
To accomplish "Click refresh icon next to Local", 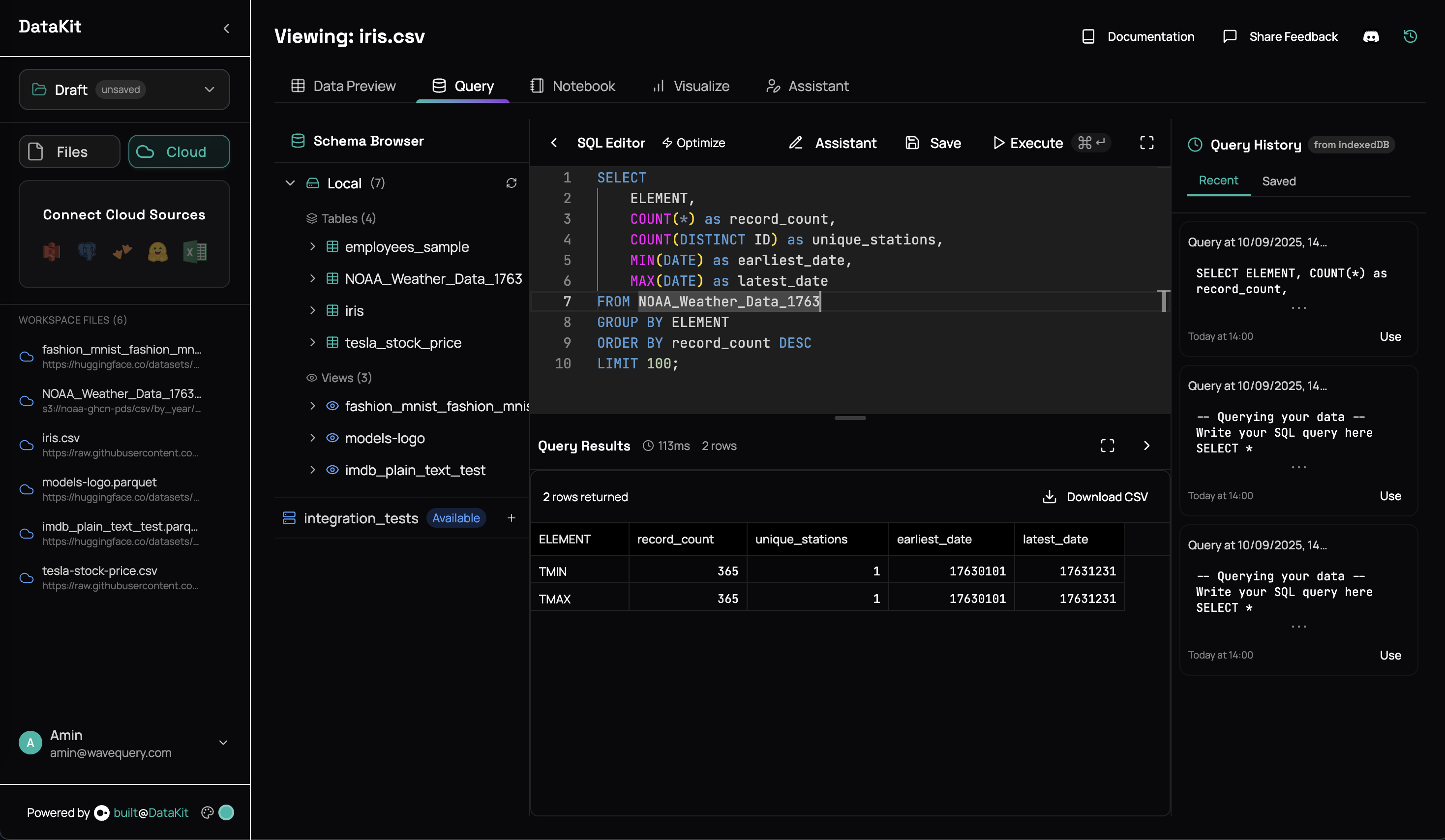I will pos(511,183).
